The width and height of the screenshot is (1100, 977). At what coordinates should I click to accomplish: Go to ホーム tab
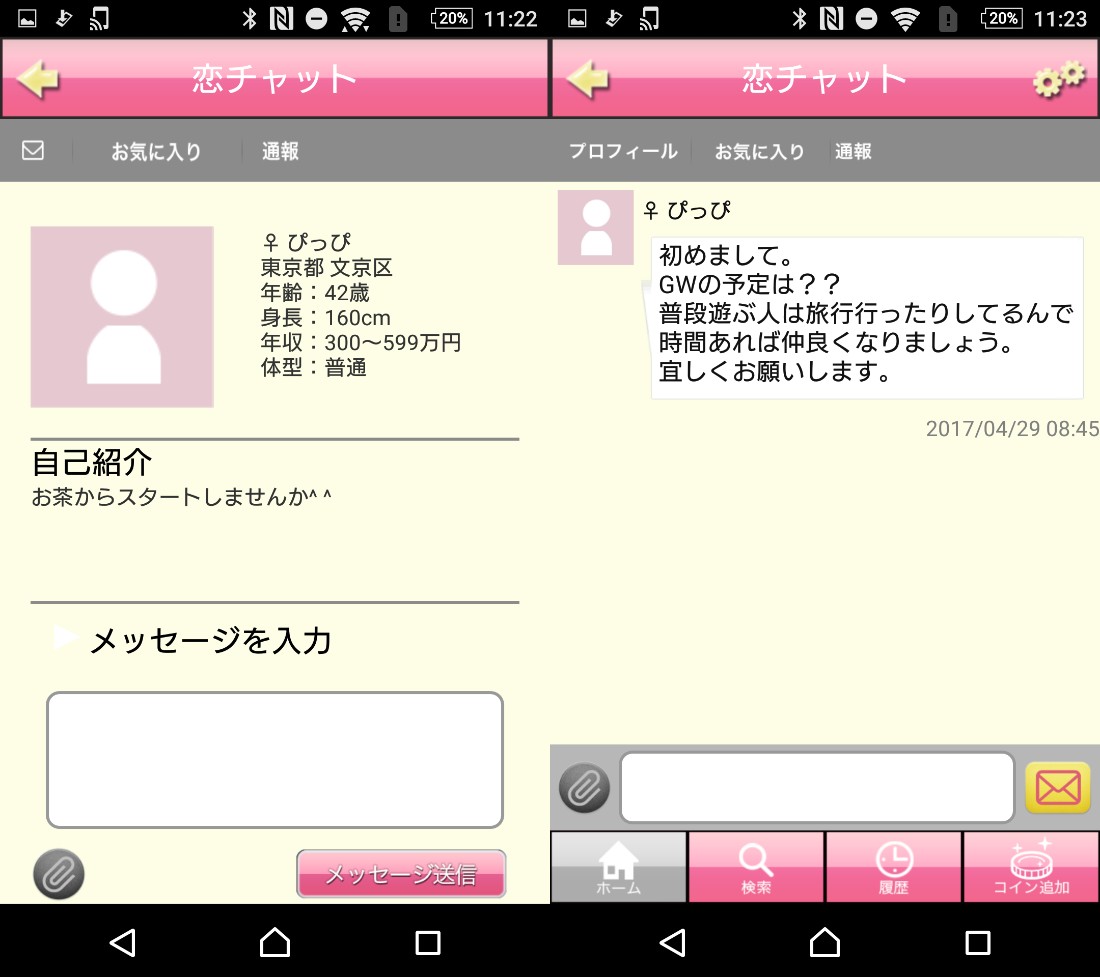pyautogui.click(x=619, y=867)
